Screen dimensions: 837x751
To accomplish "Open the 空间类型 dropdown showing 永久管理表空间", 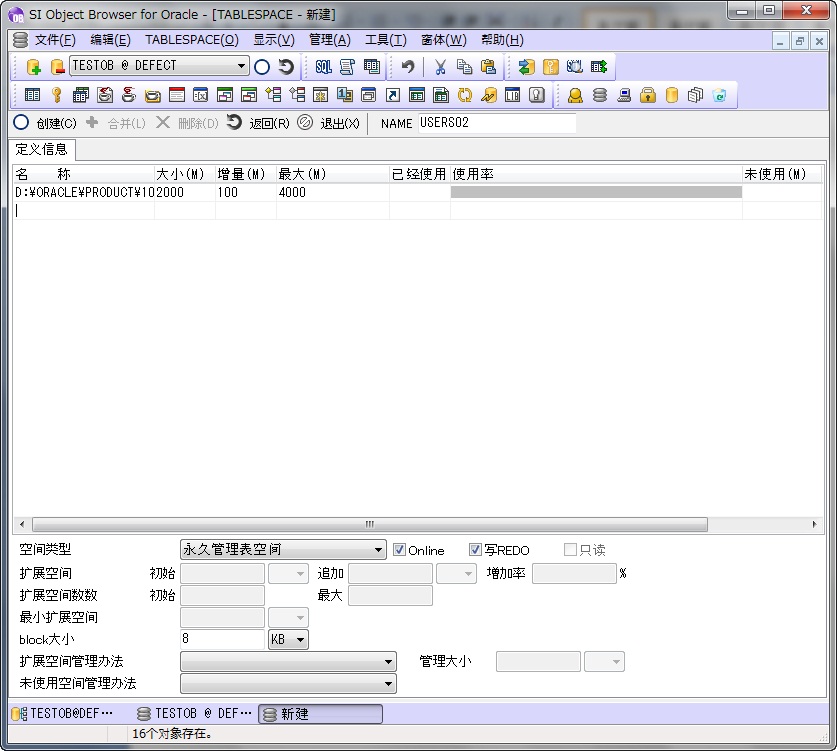I will coord(283,549).
